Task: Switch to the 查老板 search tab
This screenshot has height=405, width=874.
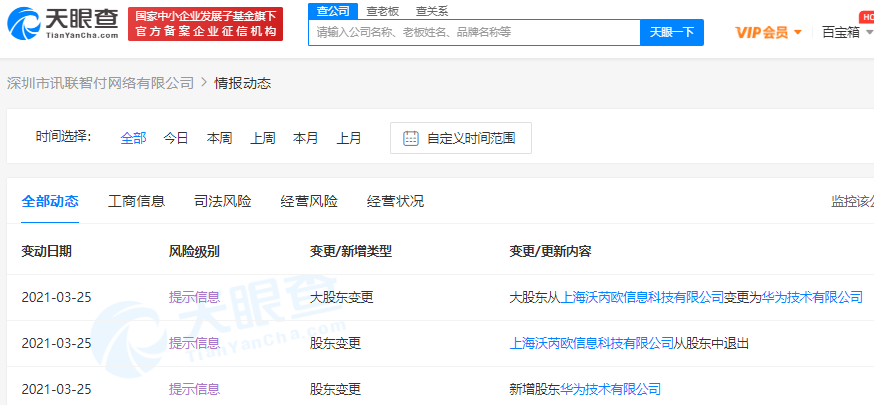Action: [383, 11]
